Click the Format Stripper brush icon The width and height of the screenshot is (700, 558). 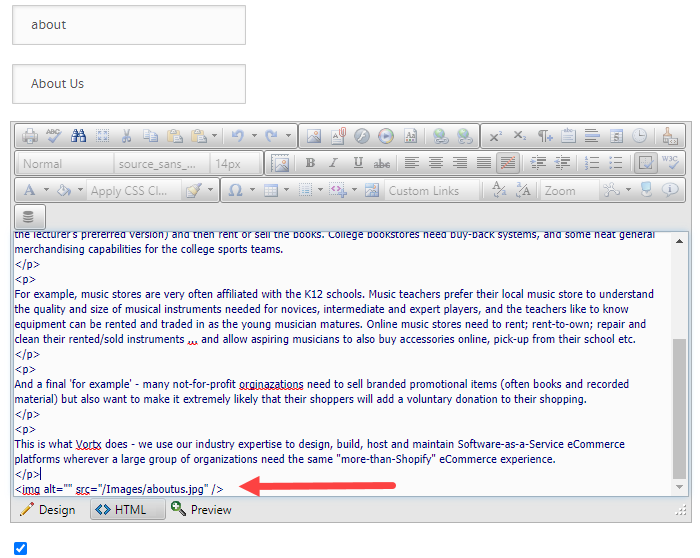point(670,136)
